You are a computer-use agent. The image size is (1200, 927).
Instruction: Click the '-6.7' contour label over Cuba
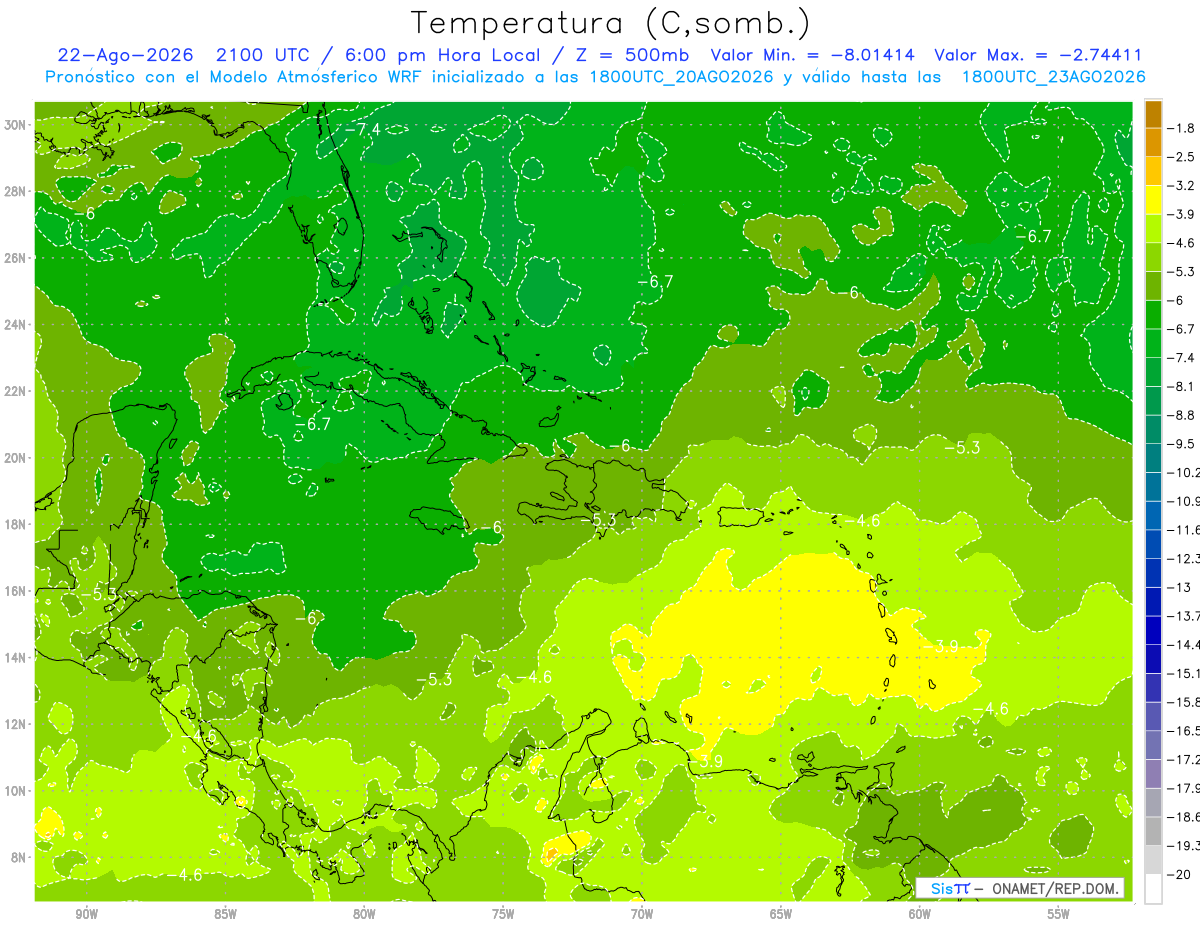click(x=312, y=424)
